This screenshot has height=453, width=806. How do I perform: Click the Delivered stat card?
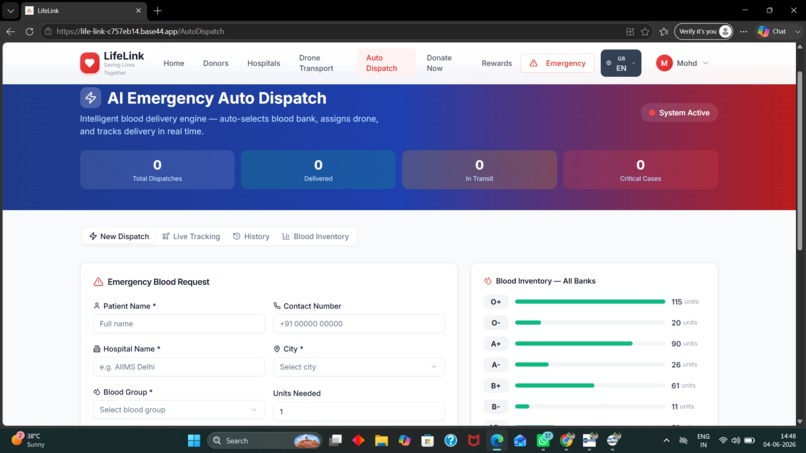[x=318, y=170]
